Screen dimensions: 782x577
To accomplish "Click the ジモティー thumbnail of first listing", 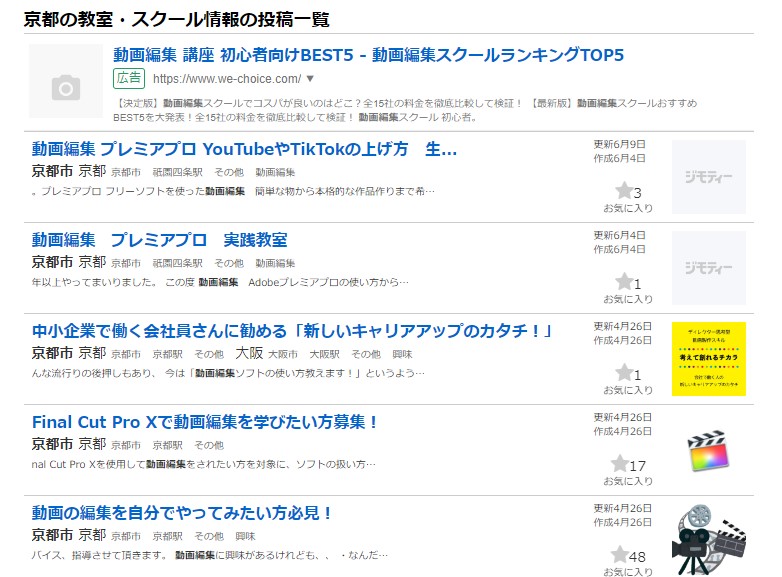I will pos(708,177).
